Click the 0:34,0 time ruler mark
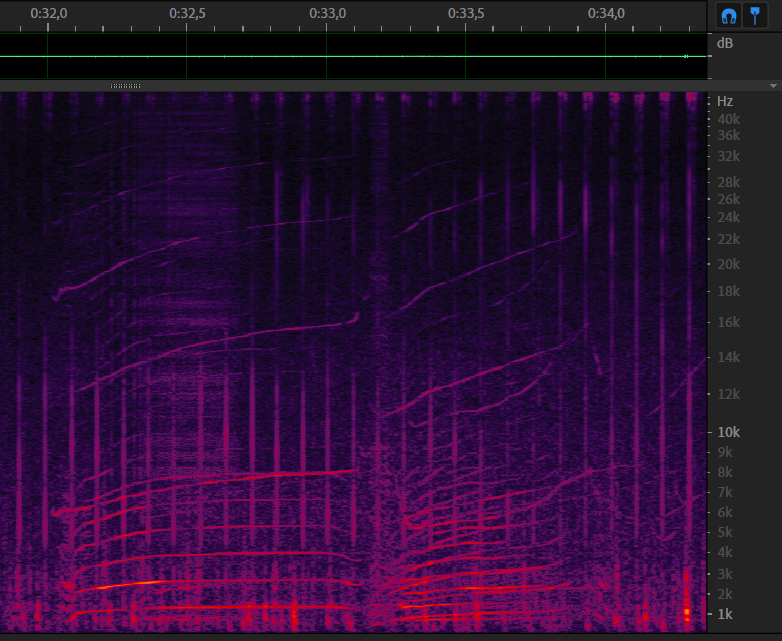Screen dimensions: 782x641 (606, 13)
